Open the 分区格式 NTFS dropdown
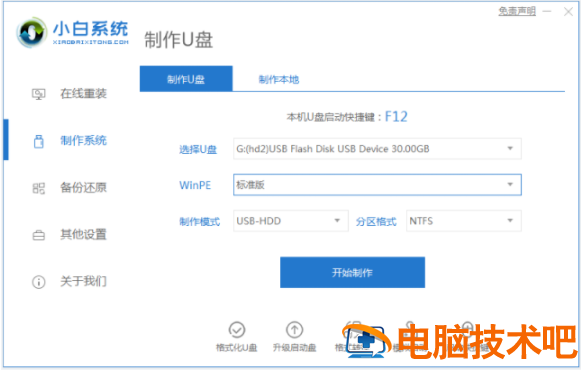 point(464,221)
